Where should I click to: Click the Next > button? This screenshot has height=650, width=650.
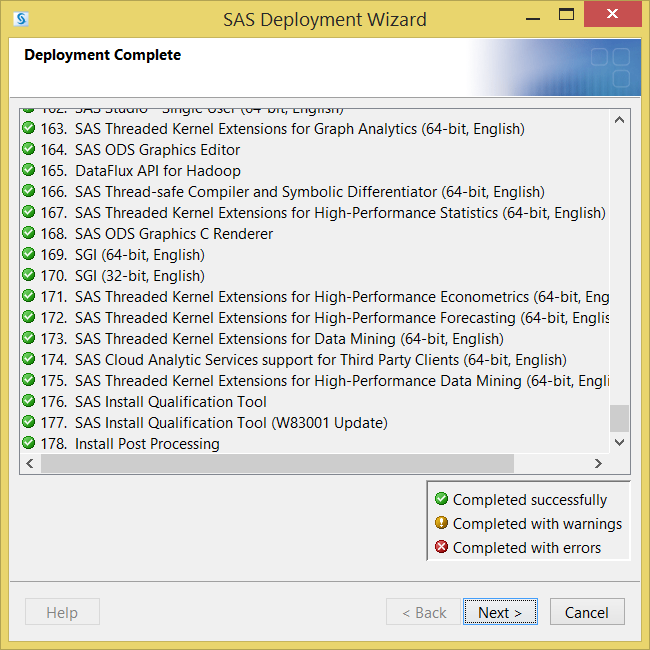[x=500, y=611]
